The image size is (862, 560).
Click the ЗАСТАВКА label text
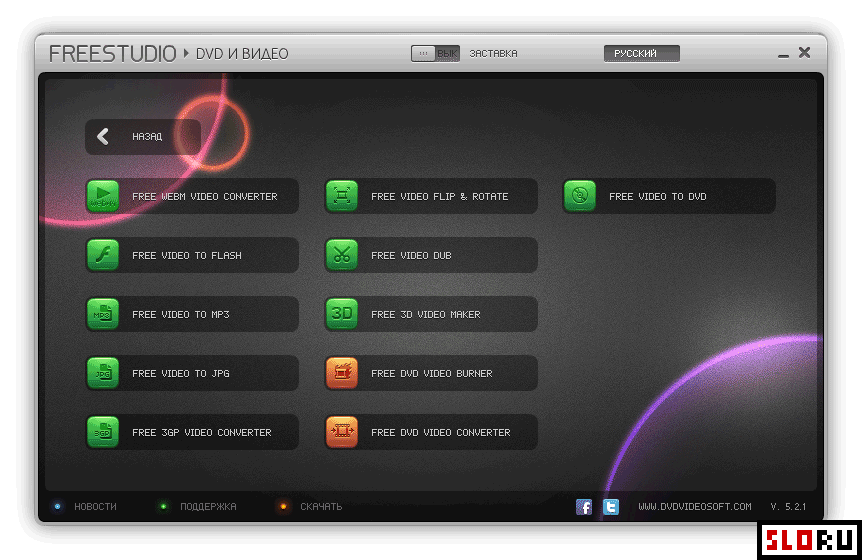click(x=493, y=53)
